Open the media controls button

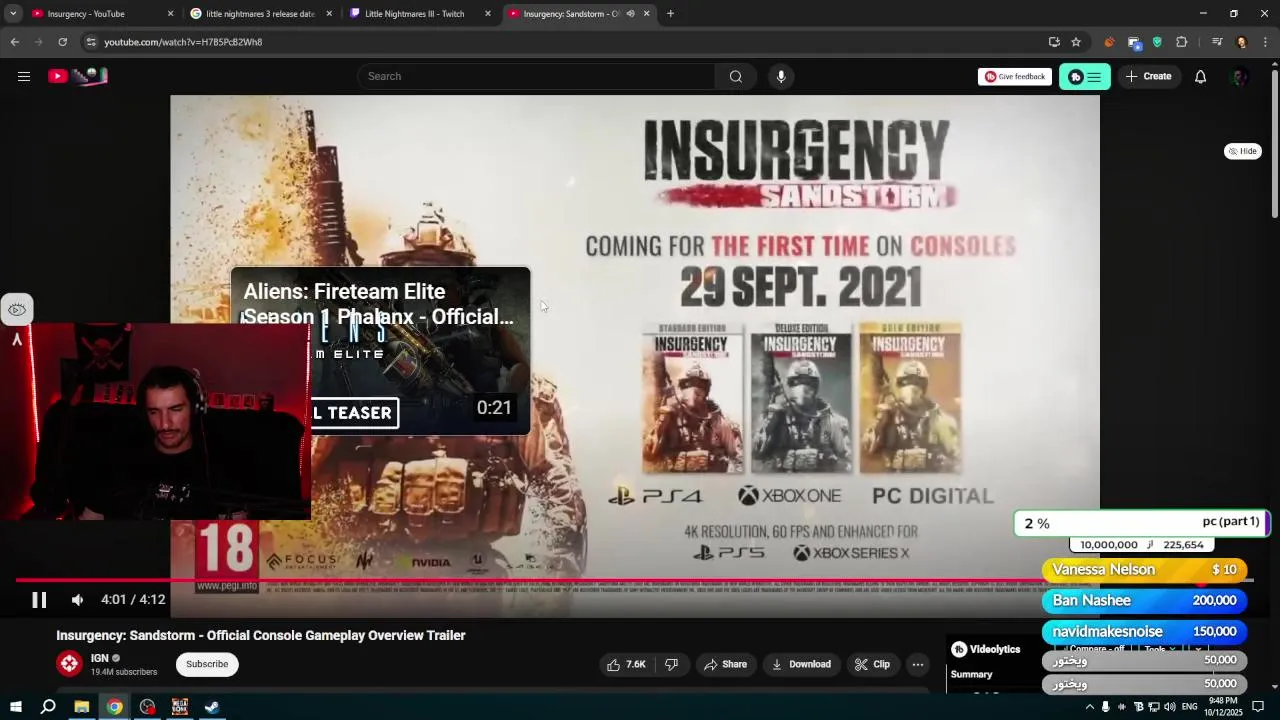[x=1217, y=42]
